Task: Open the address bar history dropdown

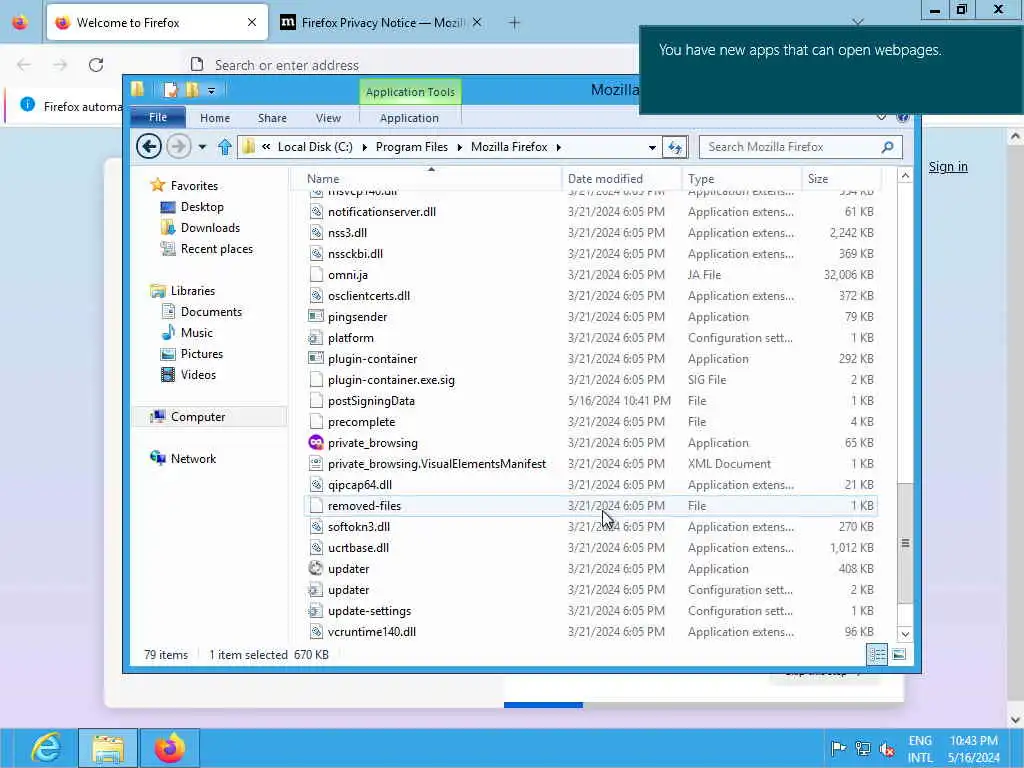Action: (652, 148)
